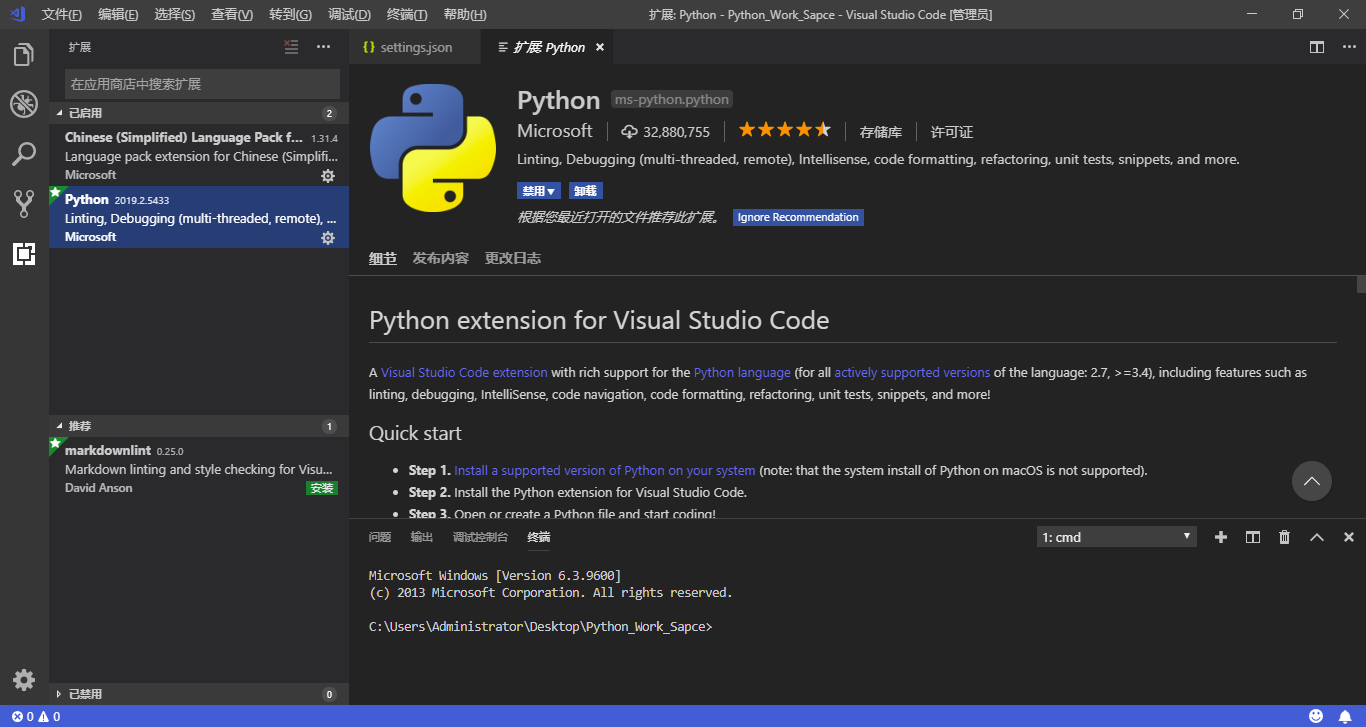Open the Manage gear in activity bar
This screenshot has height=727, width=1366.
click(x=24, y=680)
